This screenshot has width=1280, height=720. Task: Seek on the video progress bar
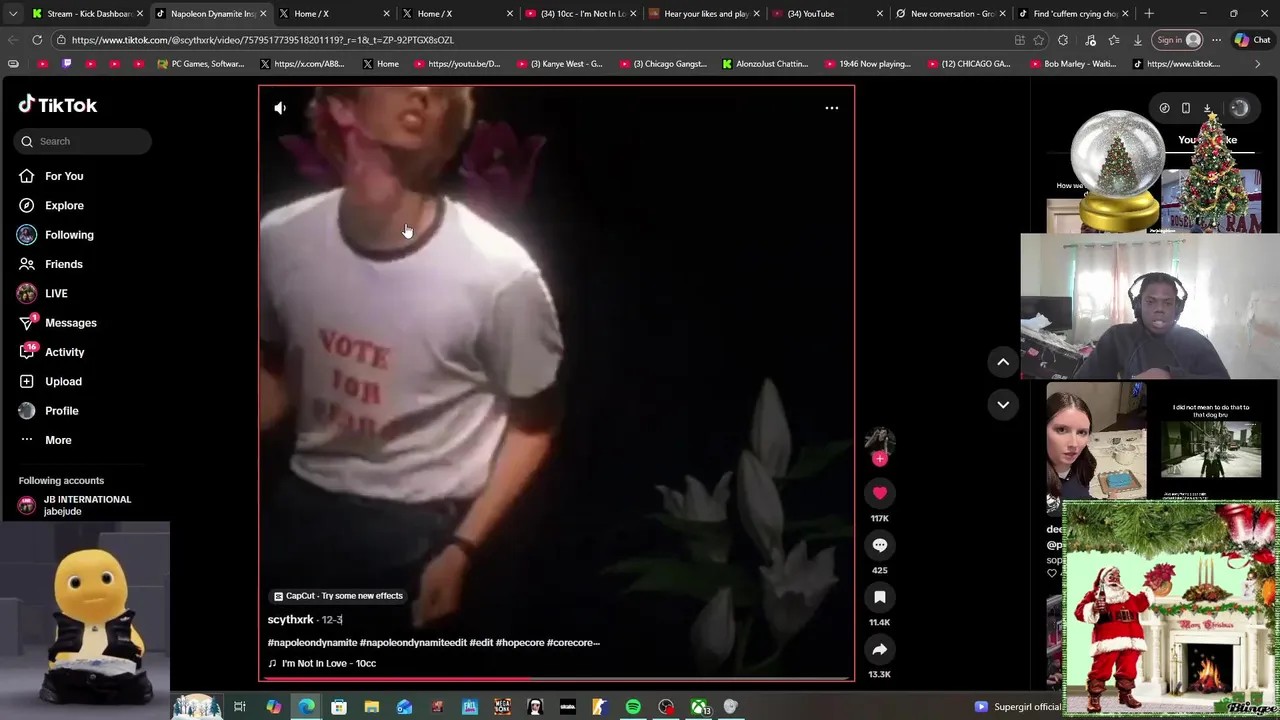point(556,679)
